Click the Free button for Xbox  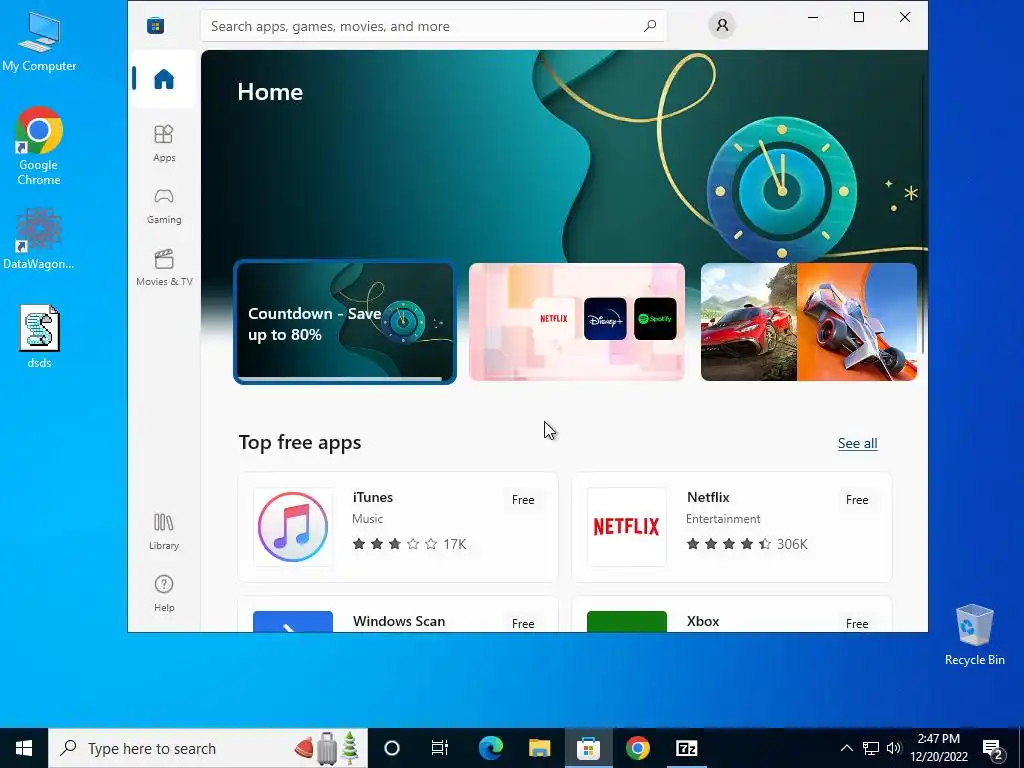pos(857,623)
